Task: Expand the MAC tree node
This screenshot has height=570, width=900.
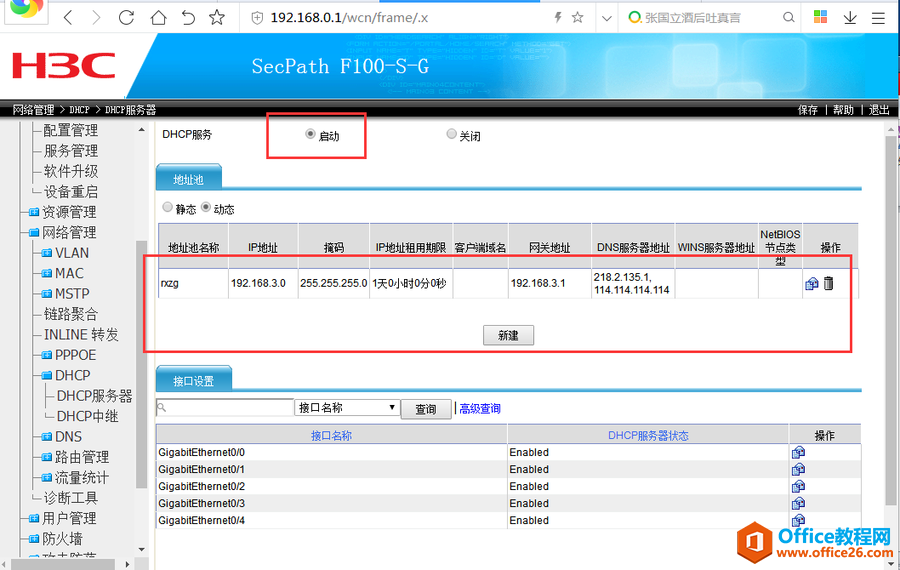Action: click(x=47, y=273)
